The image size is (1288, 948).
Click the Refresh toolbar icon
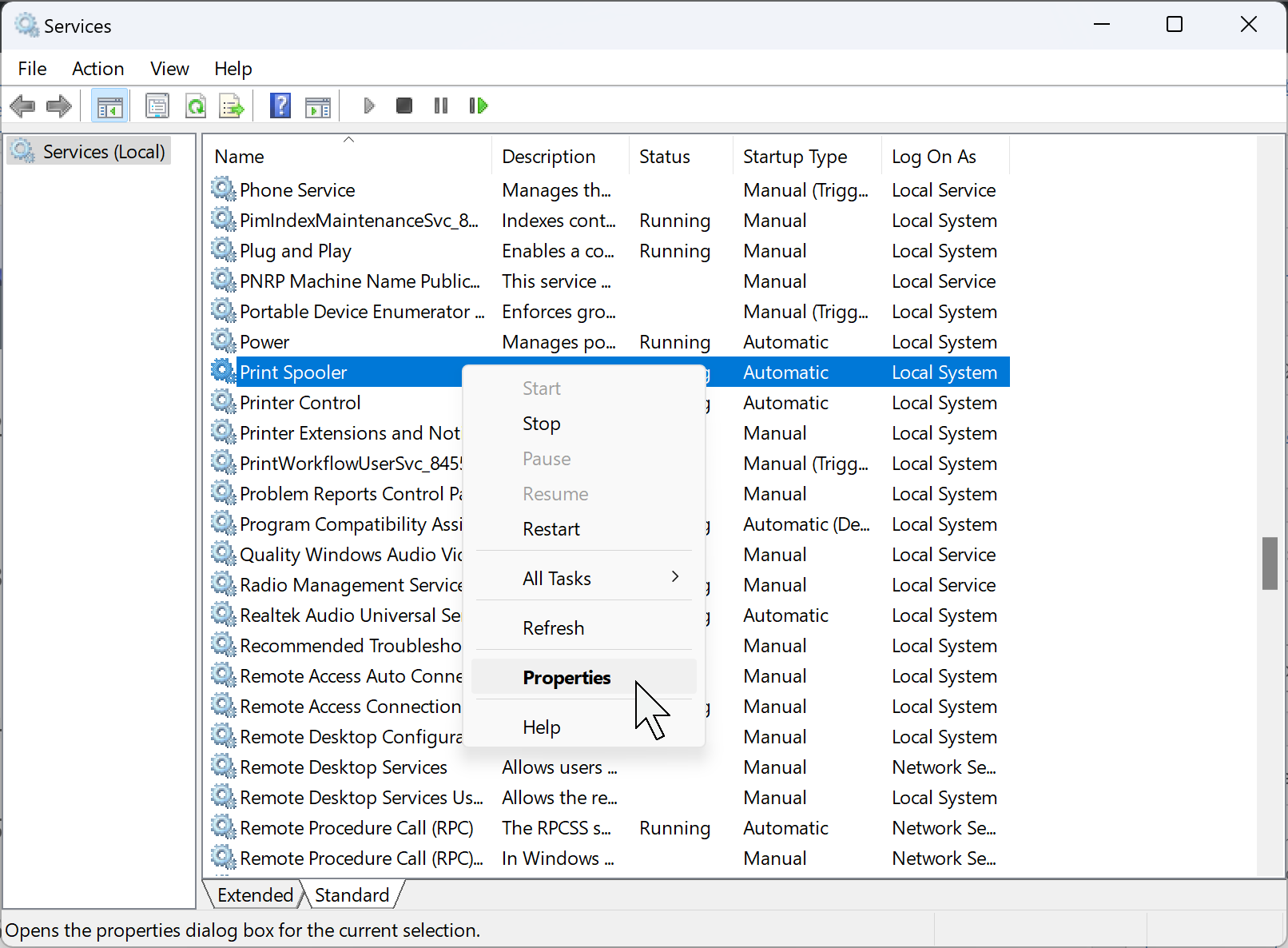click(195, 106)
